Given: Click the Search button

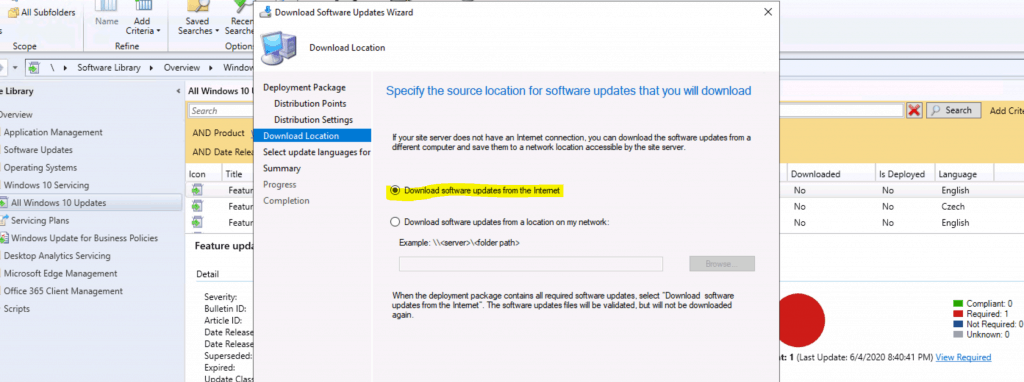Looking at the screenshot, I should (x=953, y=110).
